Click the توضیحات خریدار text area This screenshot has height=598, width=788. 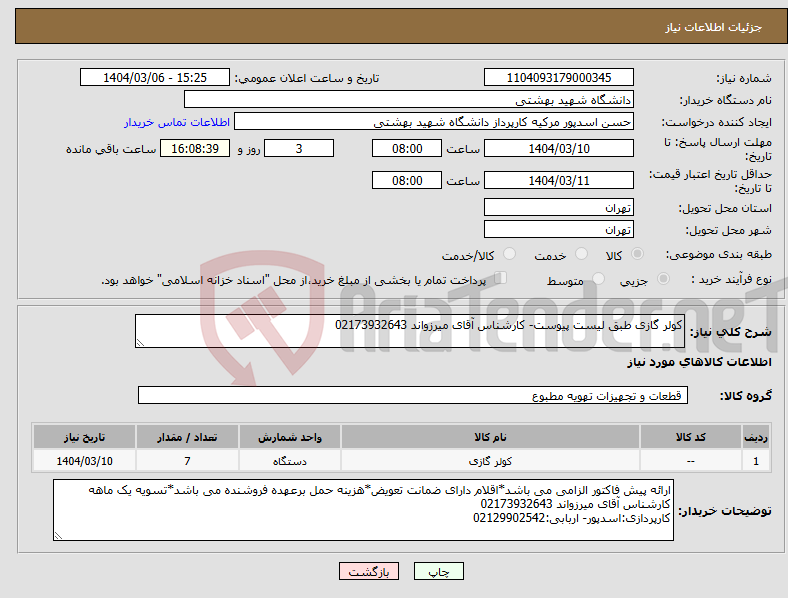(x=363, y=510)
